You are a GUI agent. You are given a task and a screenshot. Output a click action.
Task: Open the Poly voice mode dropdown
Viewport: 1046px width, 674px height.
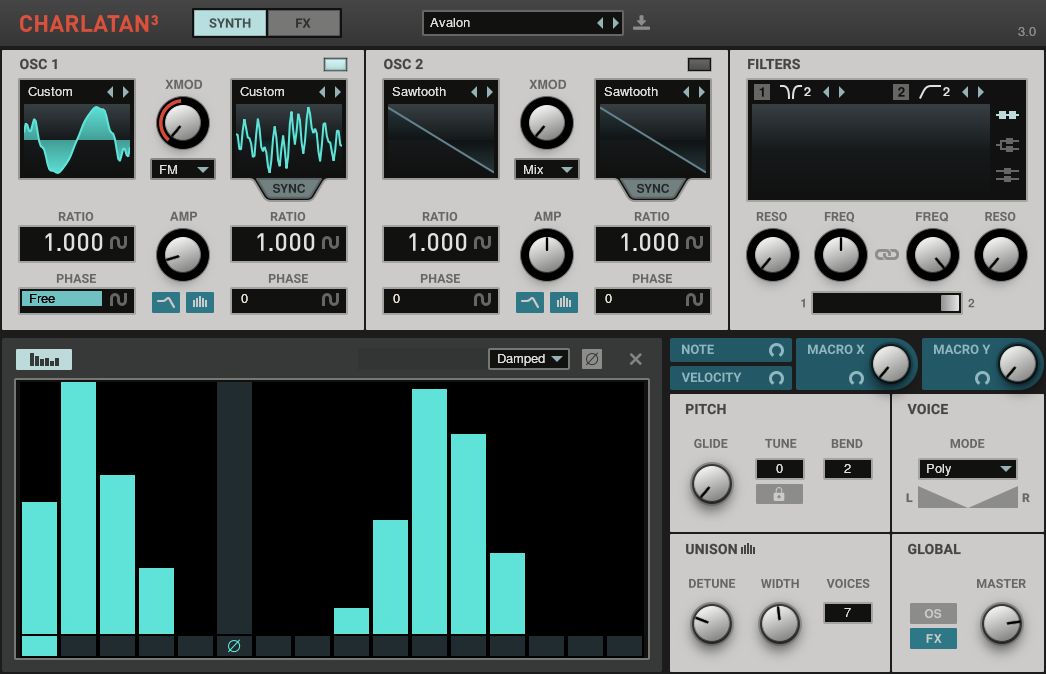point(967,469)
